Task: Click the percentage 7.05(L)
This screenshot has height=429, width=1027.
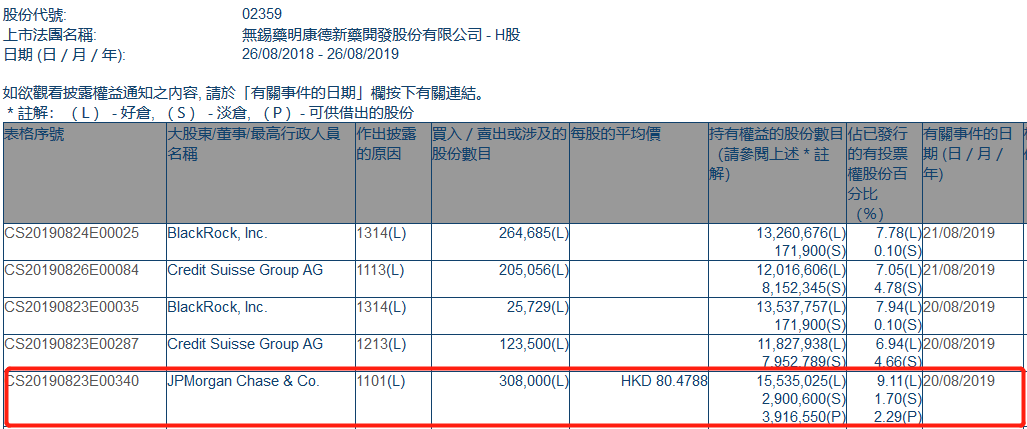Action: [x=900, y=270]
